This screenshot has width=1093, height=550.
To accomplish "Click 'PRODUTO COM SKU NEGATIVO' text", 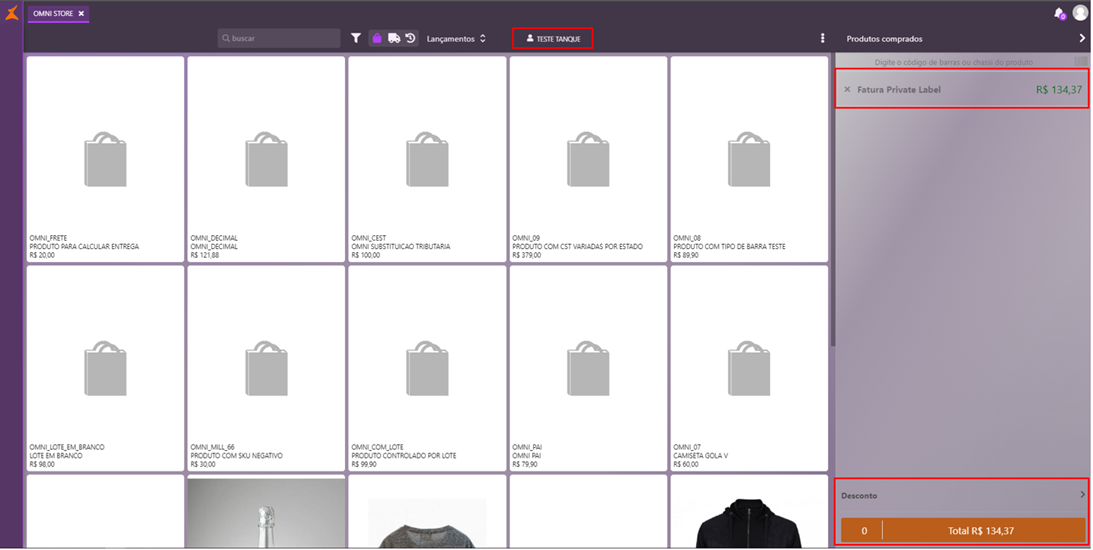I will (236, 456).
